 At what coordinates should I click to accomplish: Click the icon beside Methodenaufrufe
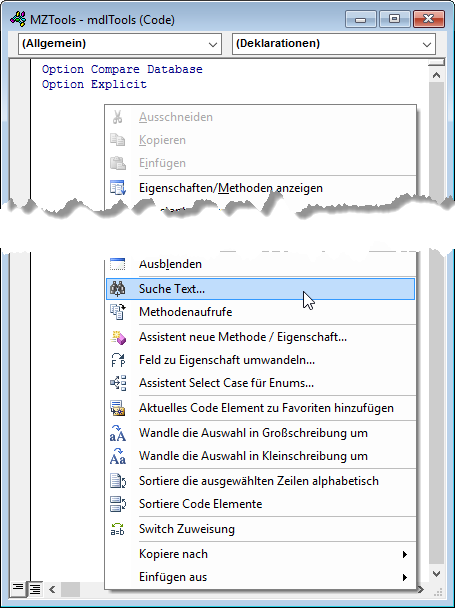118,312
